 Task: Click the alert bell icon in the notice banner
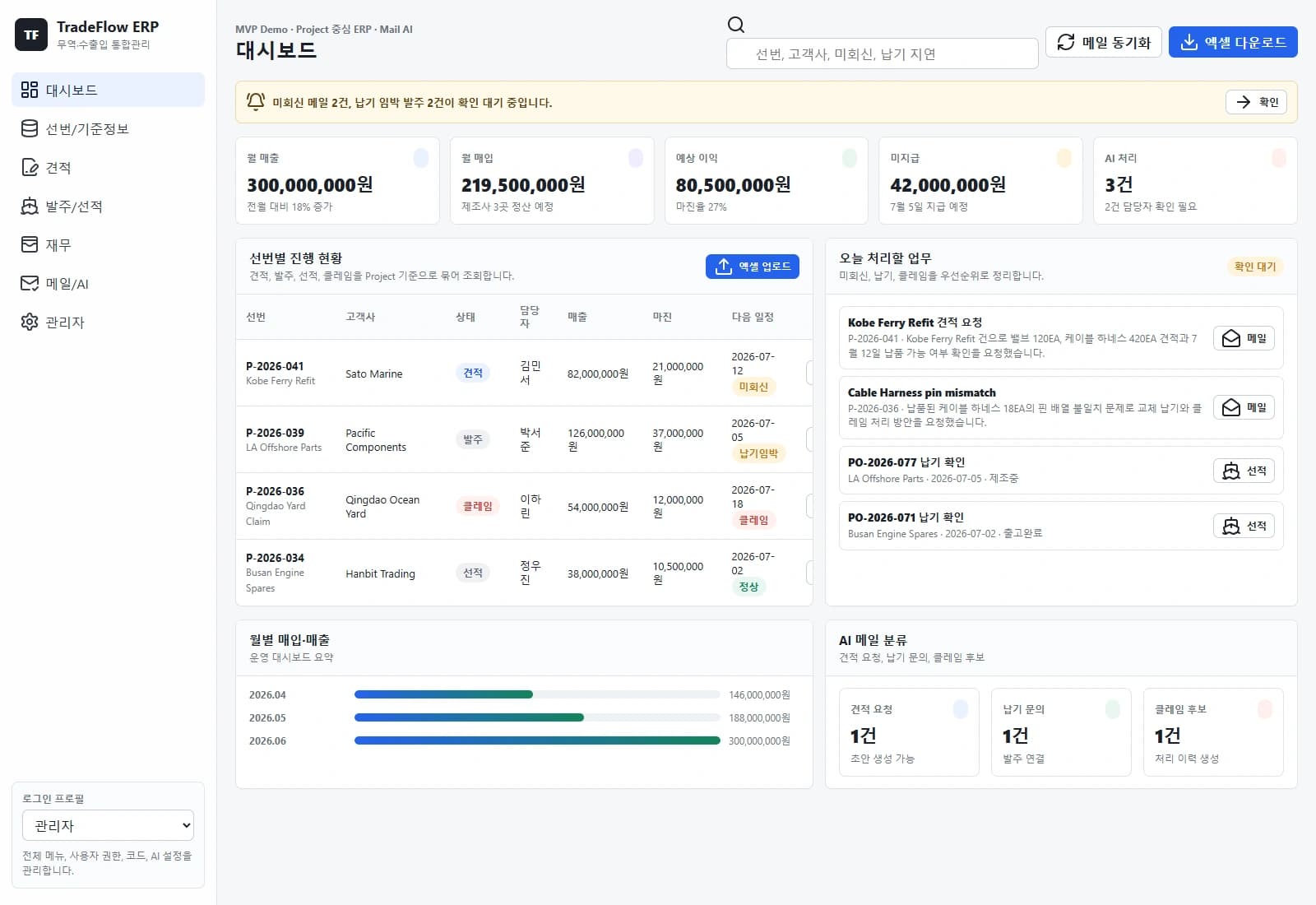(256, 102)
